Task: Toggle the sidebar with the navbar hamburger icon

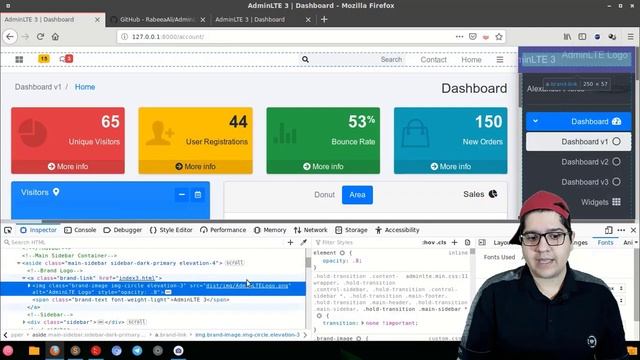Action: (500, 60)
